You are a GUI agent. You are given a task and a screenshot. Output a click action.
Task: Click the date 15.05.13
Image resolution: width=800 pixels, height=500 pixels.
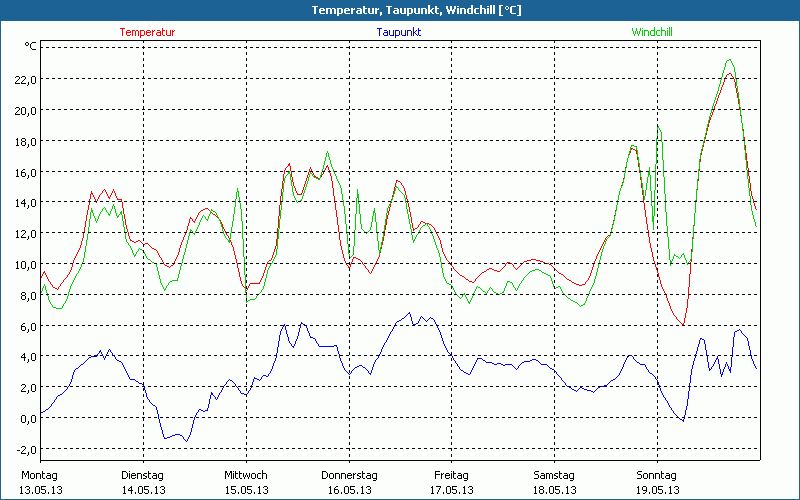(x=246, y=490)
